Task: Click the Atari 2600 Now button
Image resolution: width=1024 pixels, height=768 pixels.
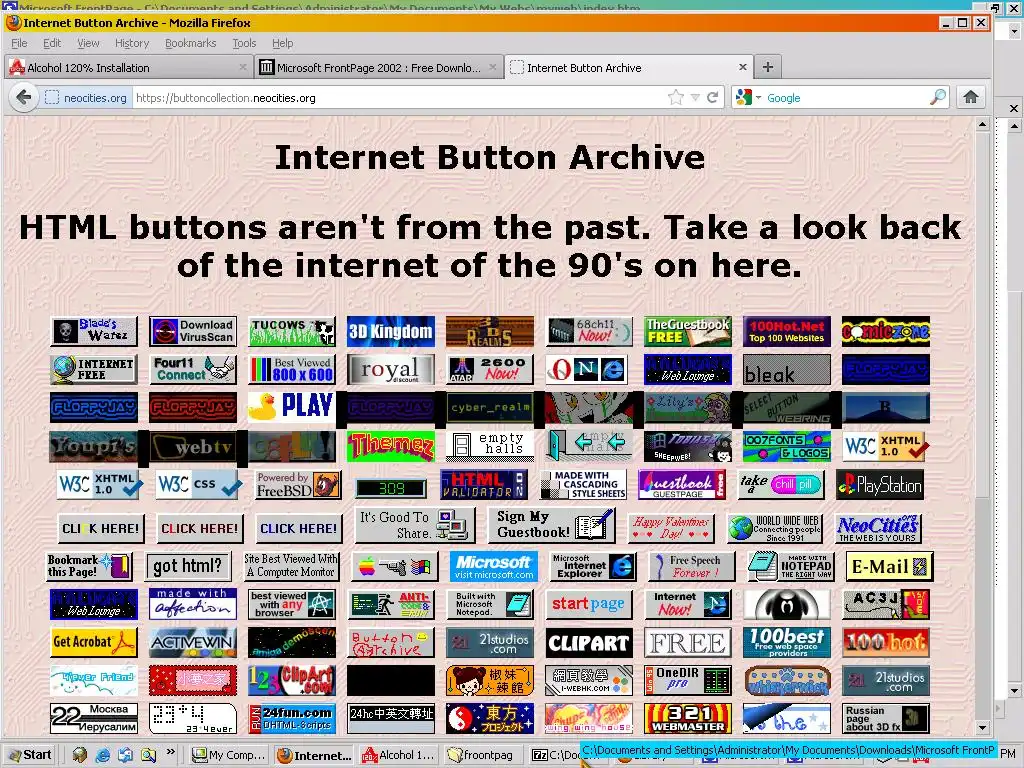Action: coord(490,369)
